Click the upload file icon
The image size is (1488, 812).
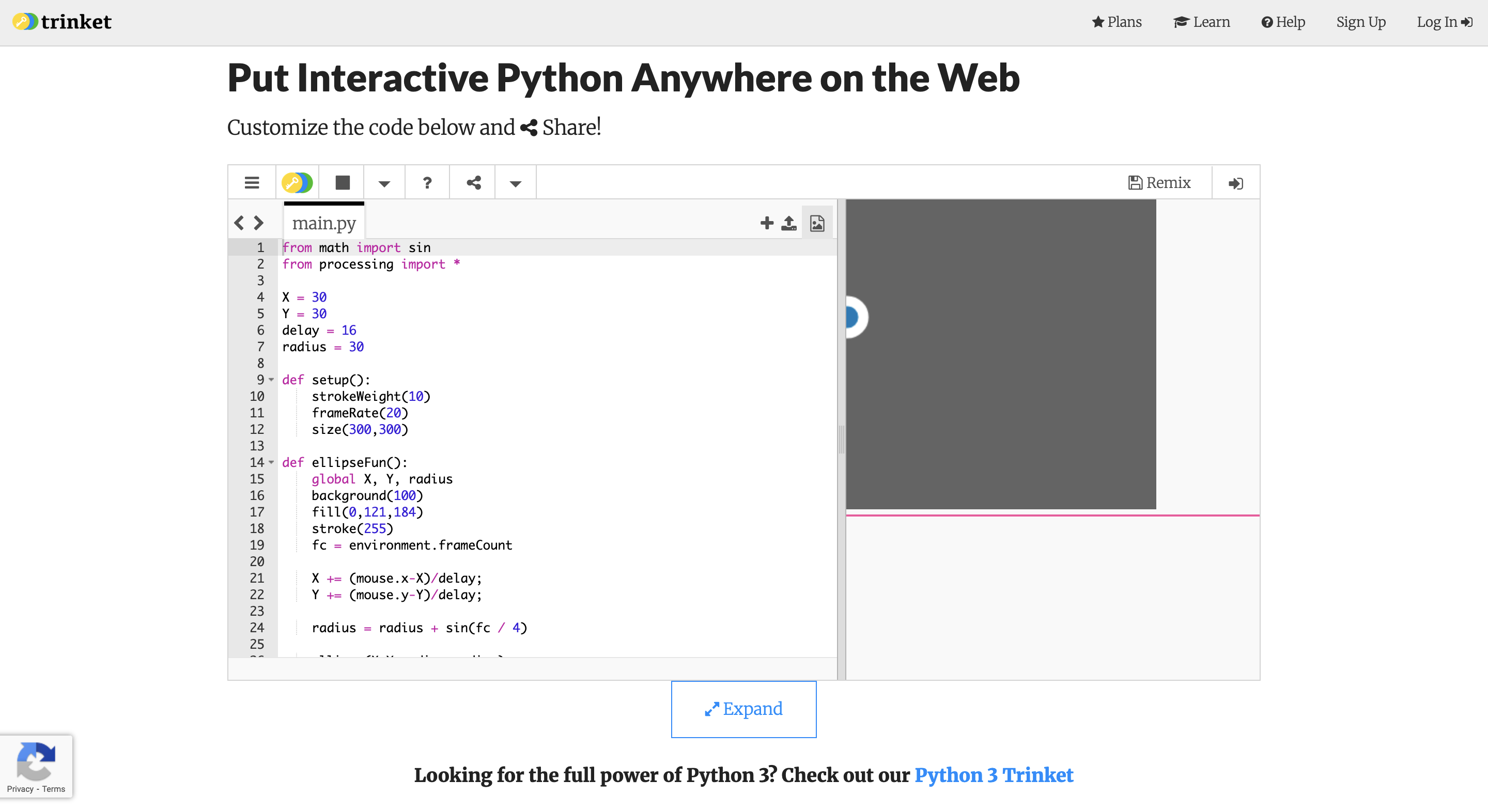[x=788, y=223]
